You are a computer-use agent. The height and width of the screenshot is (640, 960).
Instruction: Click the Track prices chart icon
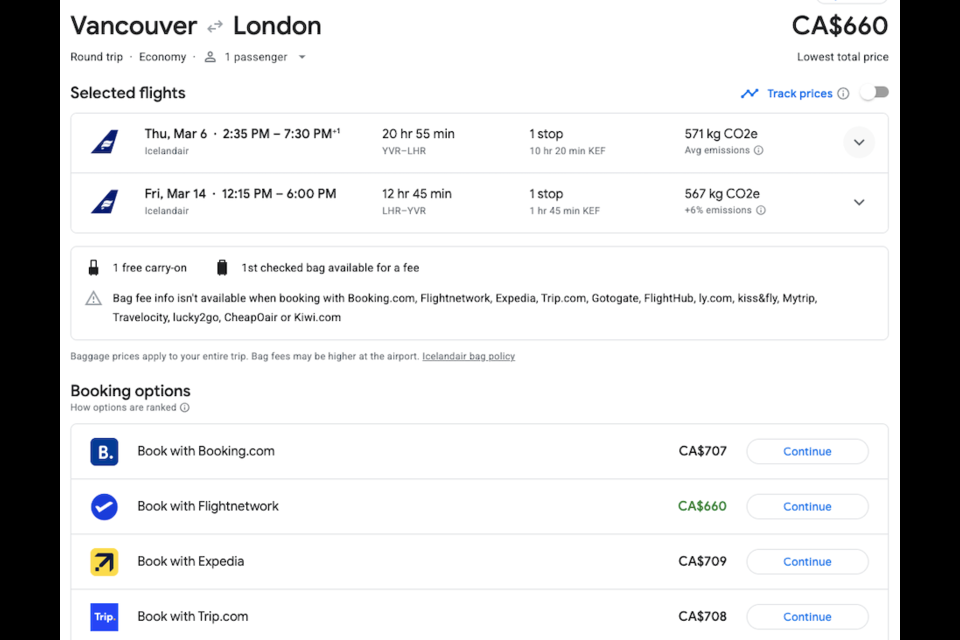point(749,94)
